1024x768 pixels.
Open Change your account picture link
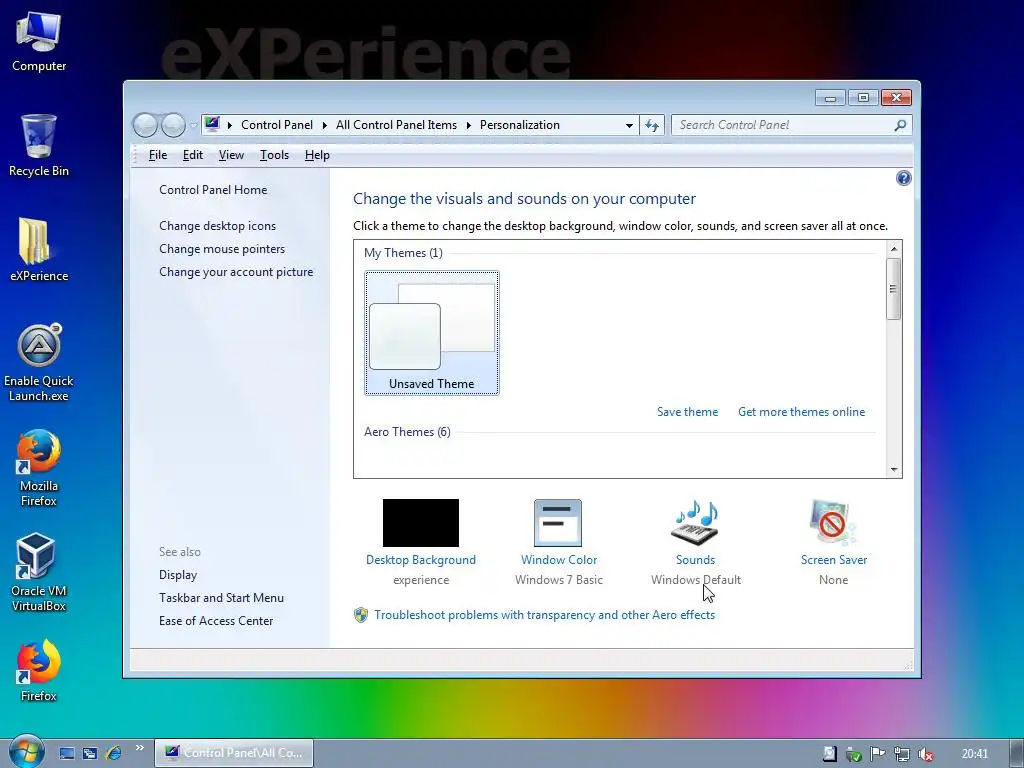236,272
